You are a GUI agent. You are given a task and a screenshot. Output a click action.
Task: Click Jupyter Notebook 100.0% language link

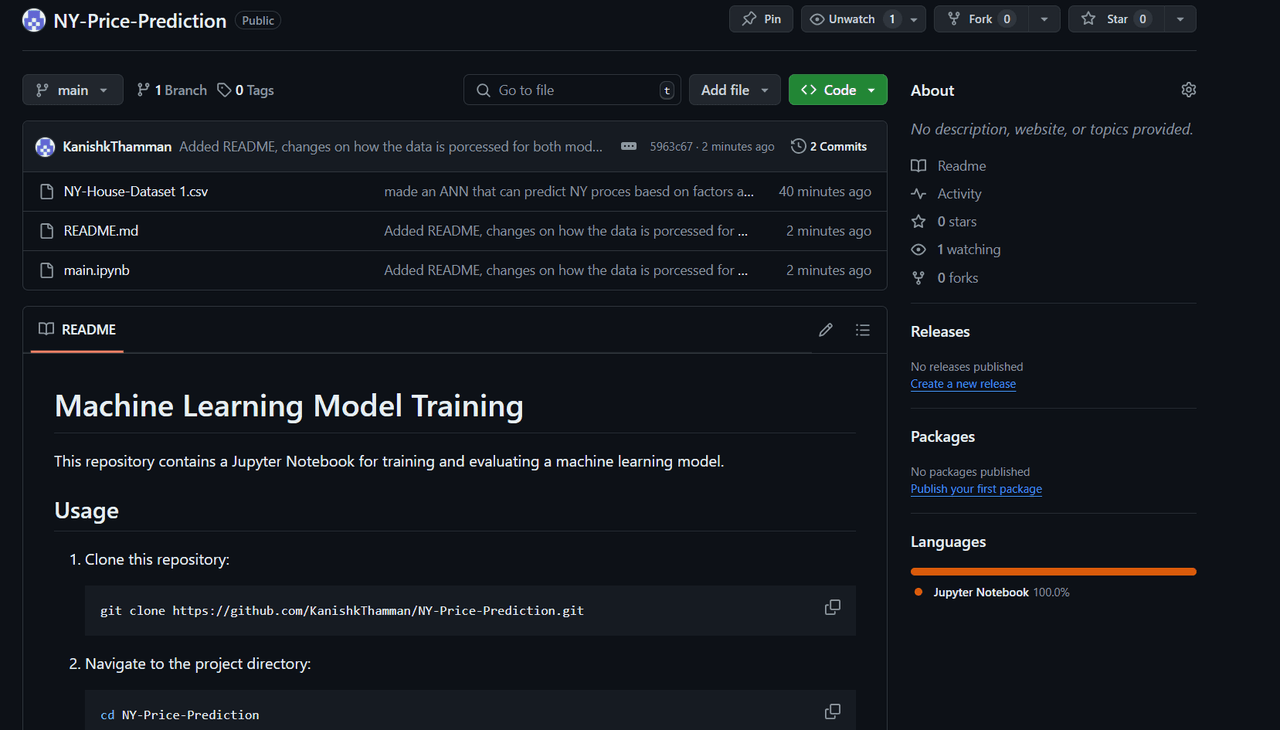coord(1001,592)
